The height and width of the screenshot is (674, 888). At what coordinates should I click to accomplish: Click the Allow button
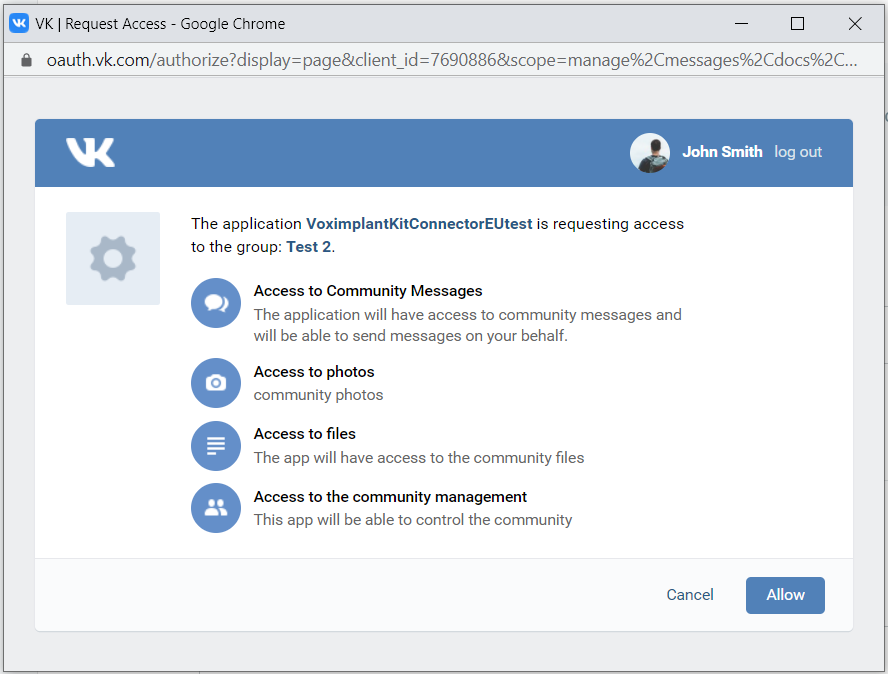point(785,595)
